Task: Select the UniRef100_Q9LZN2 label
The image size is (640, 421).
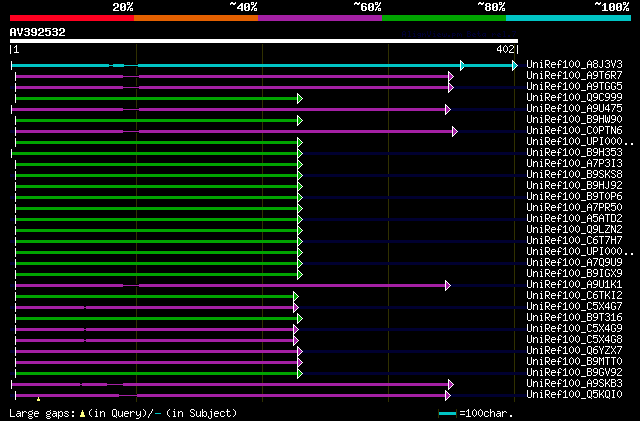Action: (574, 230)
